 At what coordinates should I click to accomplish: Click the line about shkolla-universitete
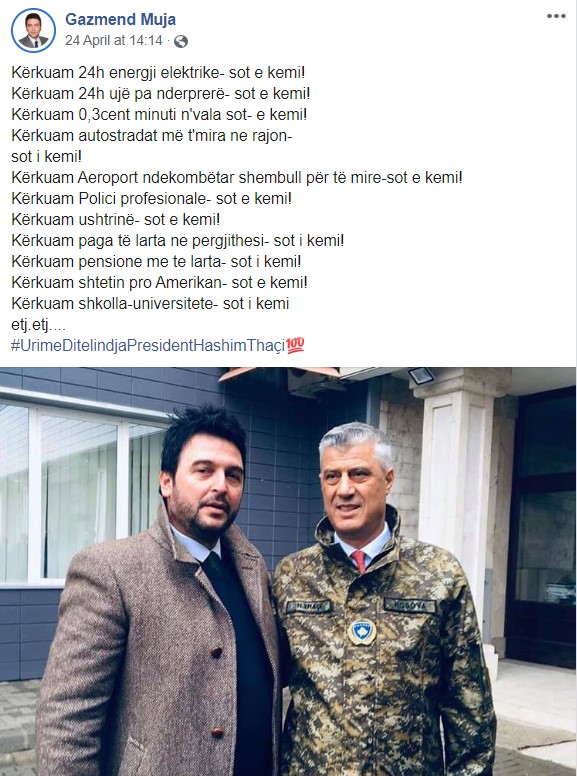(150, 303)
